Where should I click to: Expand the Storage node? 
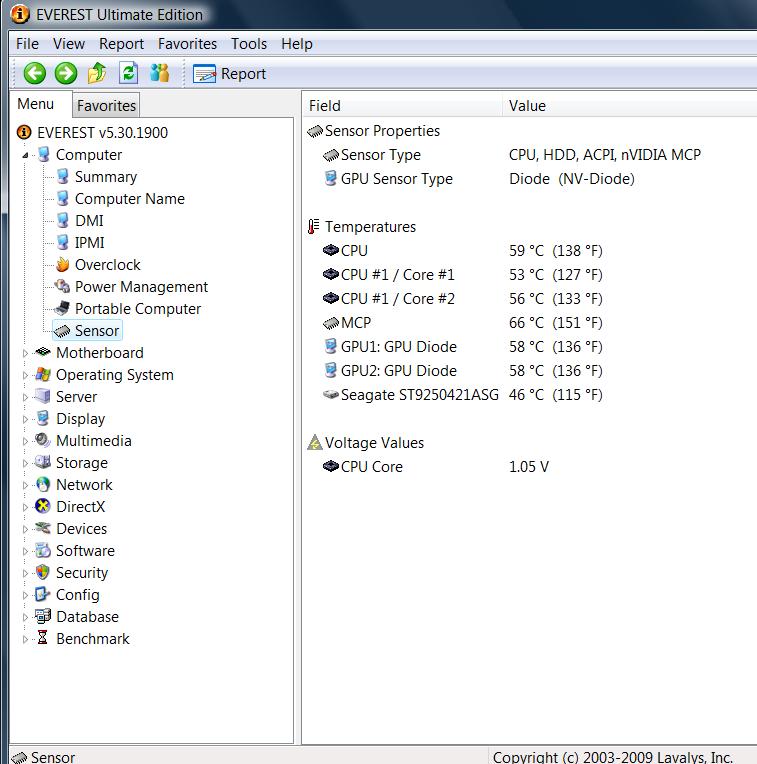click(25, 463)
